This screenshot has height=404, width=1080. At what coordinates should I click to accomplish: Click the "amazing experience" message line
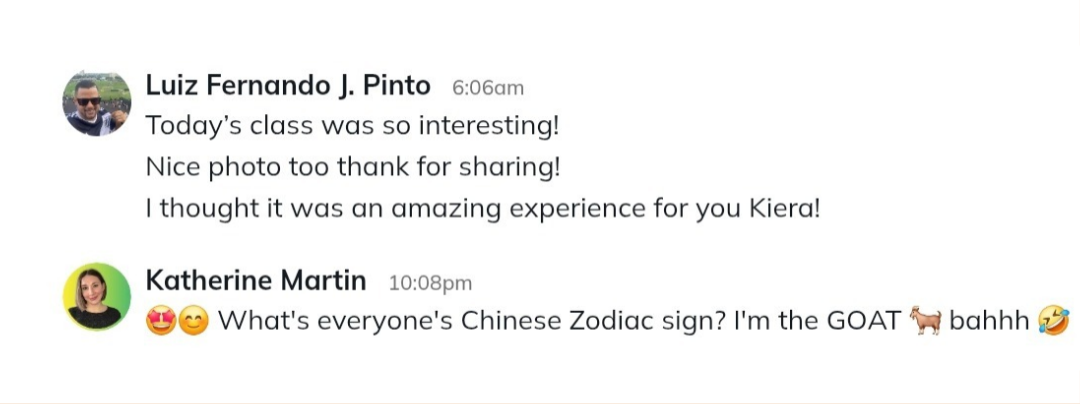[x=482, y=210]
